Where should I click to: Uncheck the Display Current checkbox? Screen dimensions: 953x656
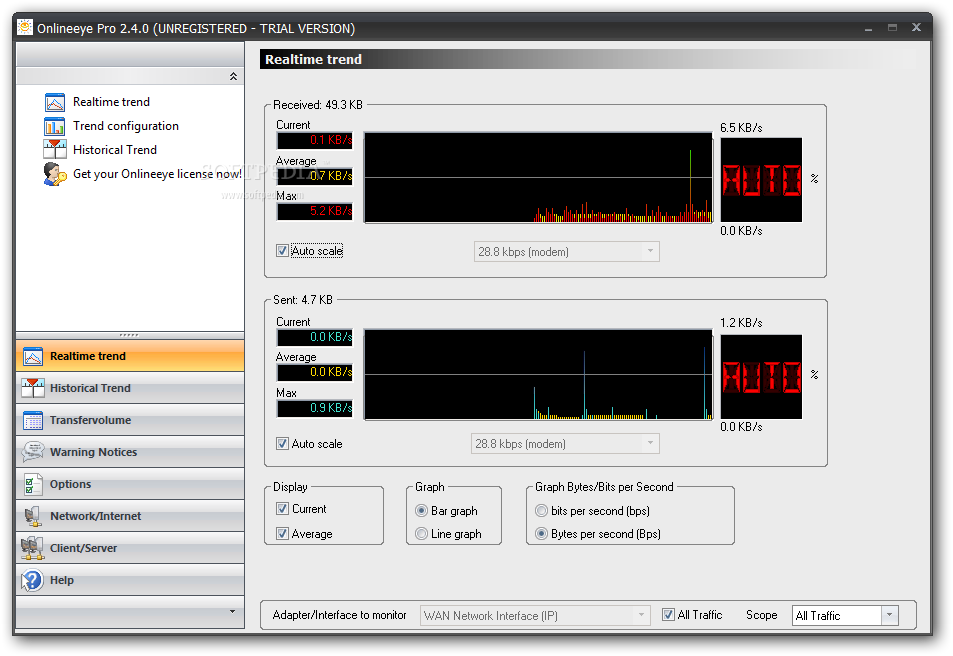pyautogui.click(x=282, y=509)
